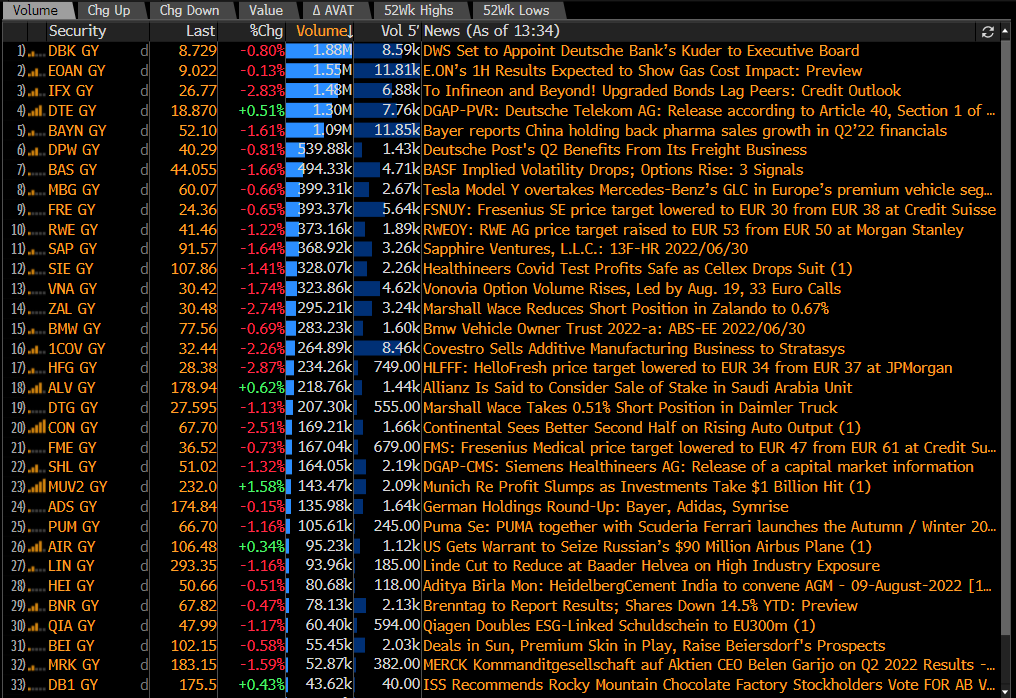Select security BAYN GY

click(x=77, y=131)
